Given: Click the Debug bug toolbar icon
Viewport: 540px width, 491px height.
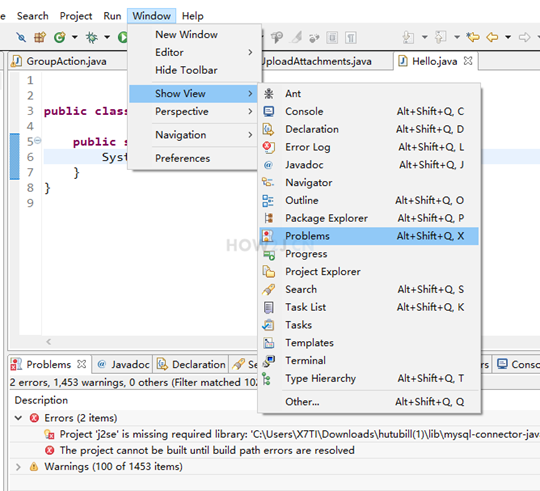Looking at the screenshot, I should click(x=92, y=37).
